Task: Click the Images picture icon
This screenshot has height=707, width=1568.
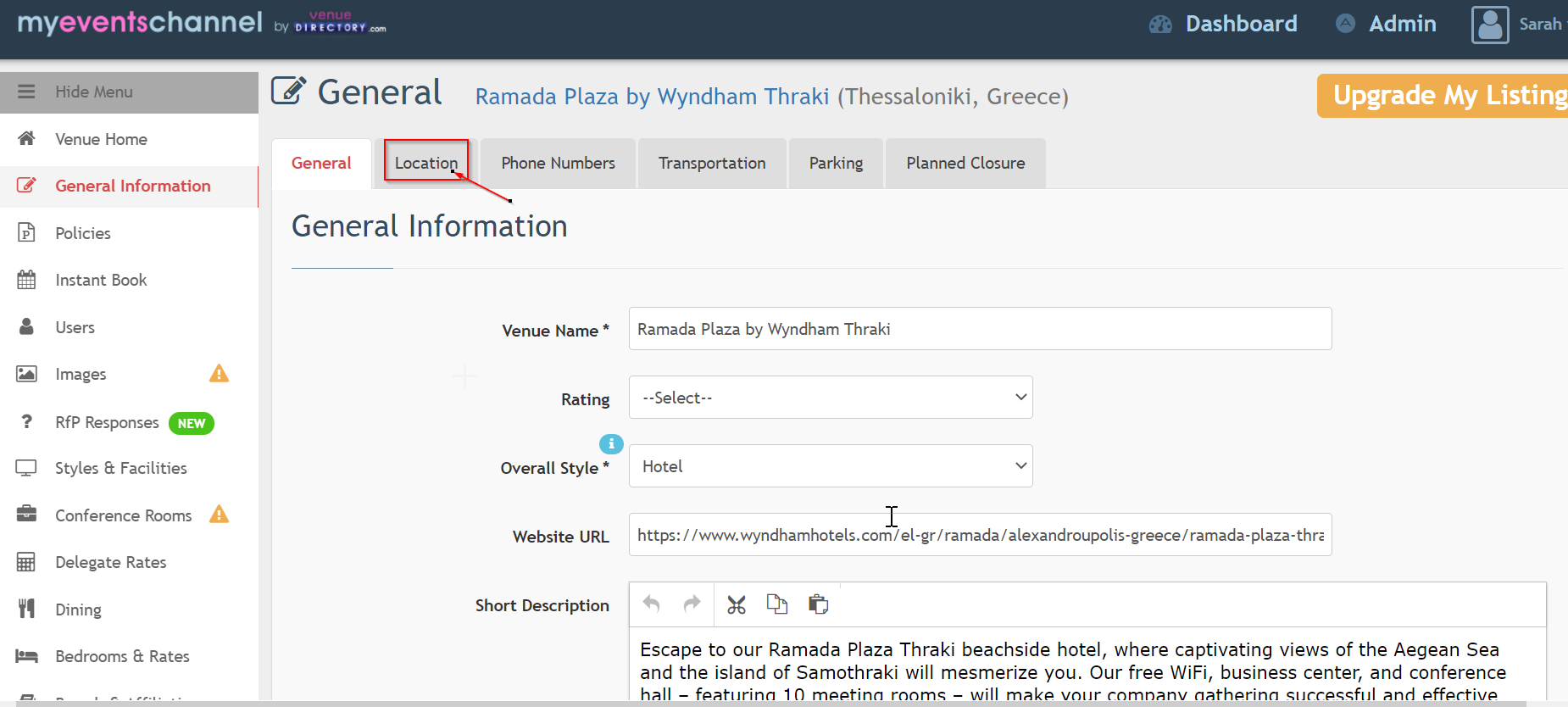Action: point(26,373)
